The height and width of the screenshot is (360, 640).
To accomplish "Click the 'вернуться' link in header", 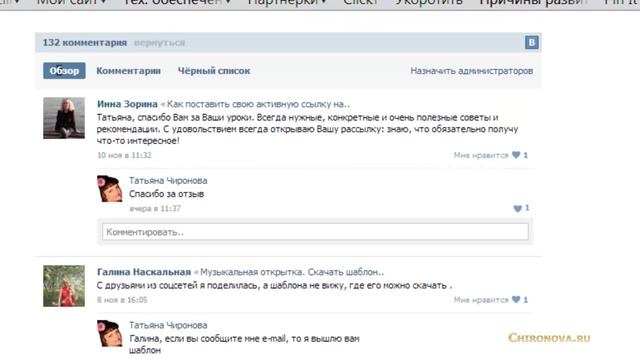I will (160, 42).
